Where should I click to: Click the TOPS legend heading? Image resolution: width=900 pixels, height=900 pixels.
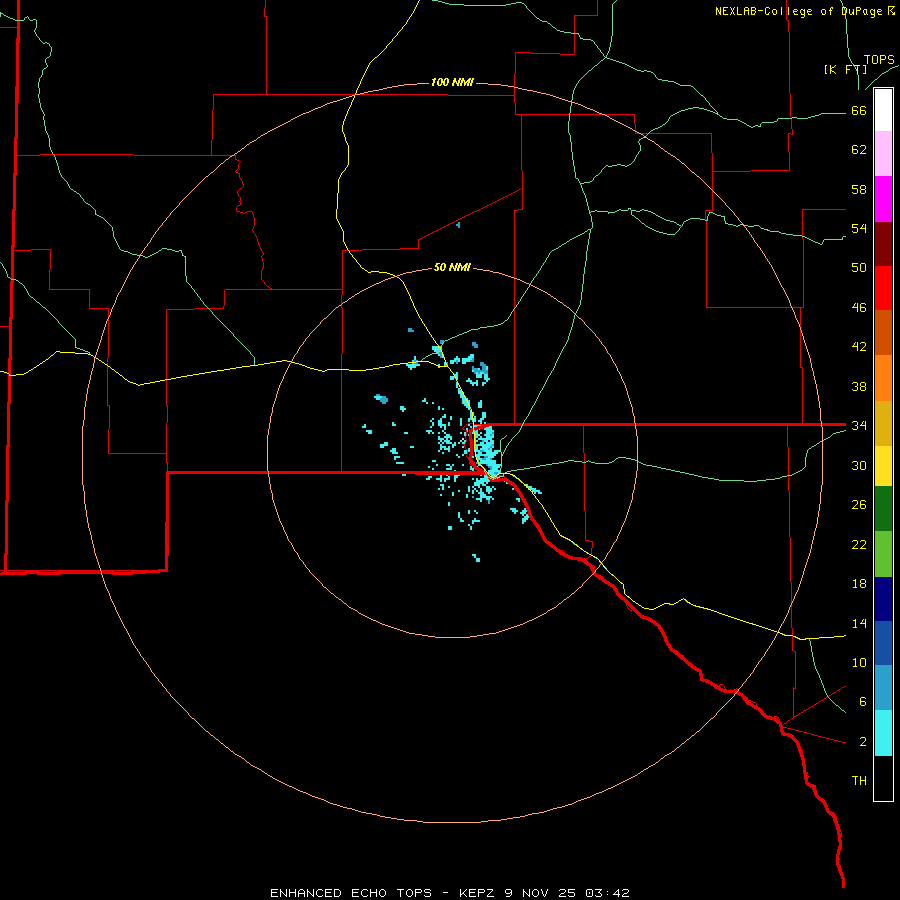click(x=879, y=60)
